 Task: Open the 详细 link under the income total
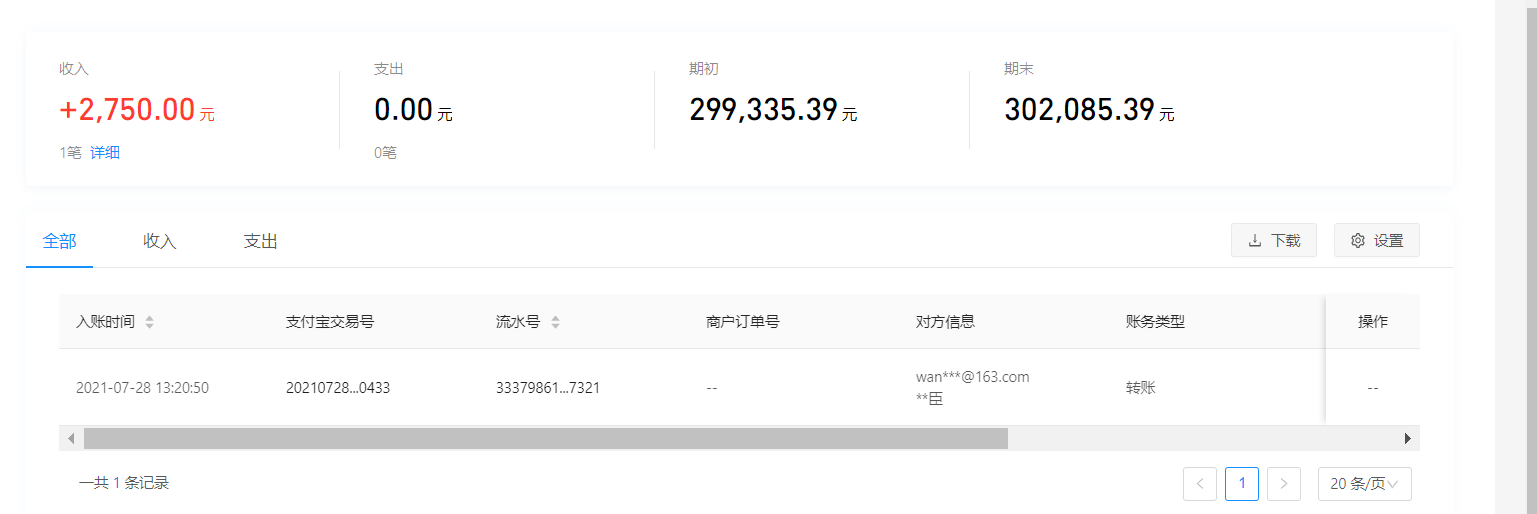tap(105, 153)
